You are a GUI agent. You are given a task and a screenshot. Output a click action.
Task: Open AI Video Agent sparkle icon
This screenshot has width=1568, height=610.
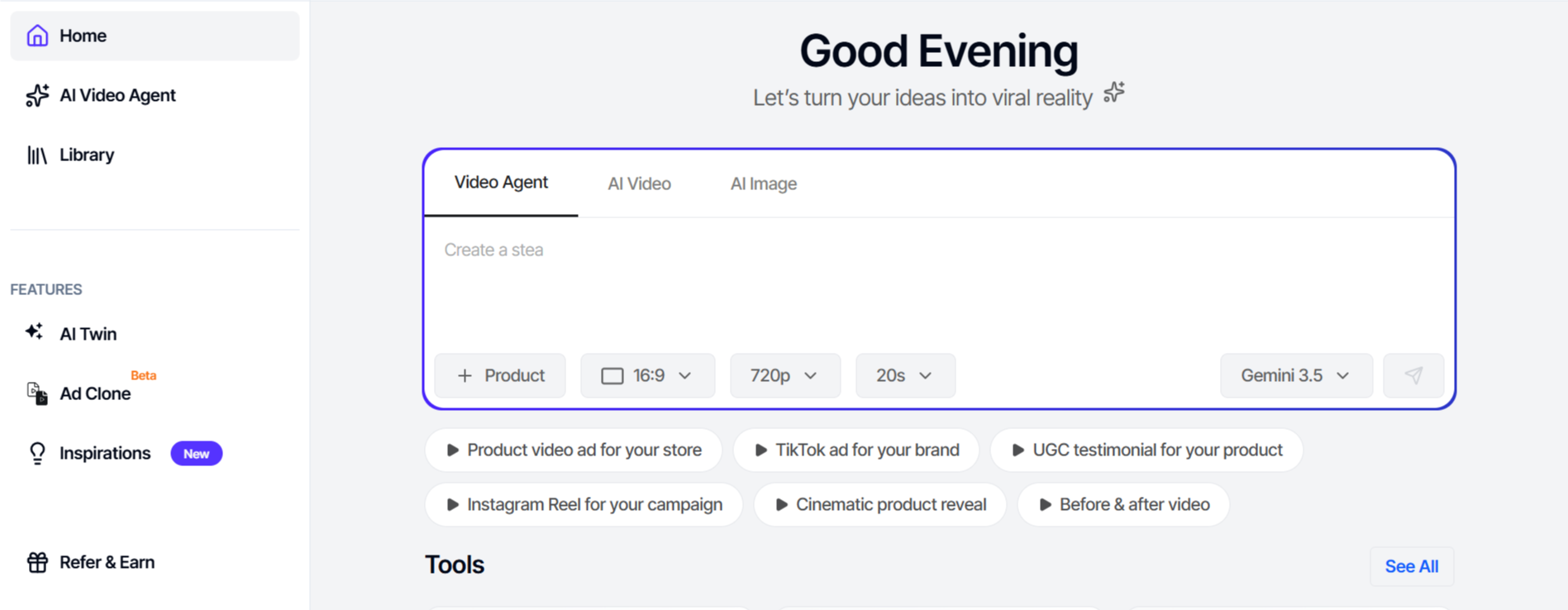click(37, 95)
